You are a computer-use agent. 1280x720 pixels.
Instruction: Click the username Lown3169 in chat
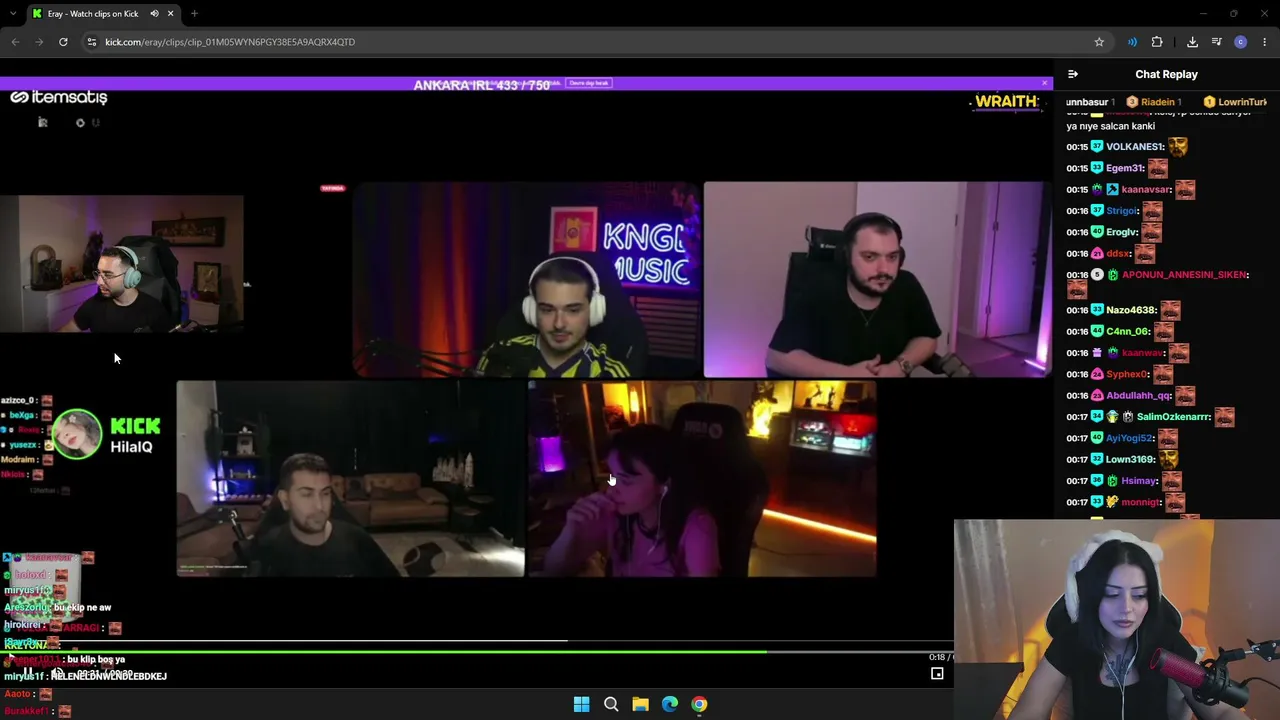1131,460
